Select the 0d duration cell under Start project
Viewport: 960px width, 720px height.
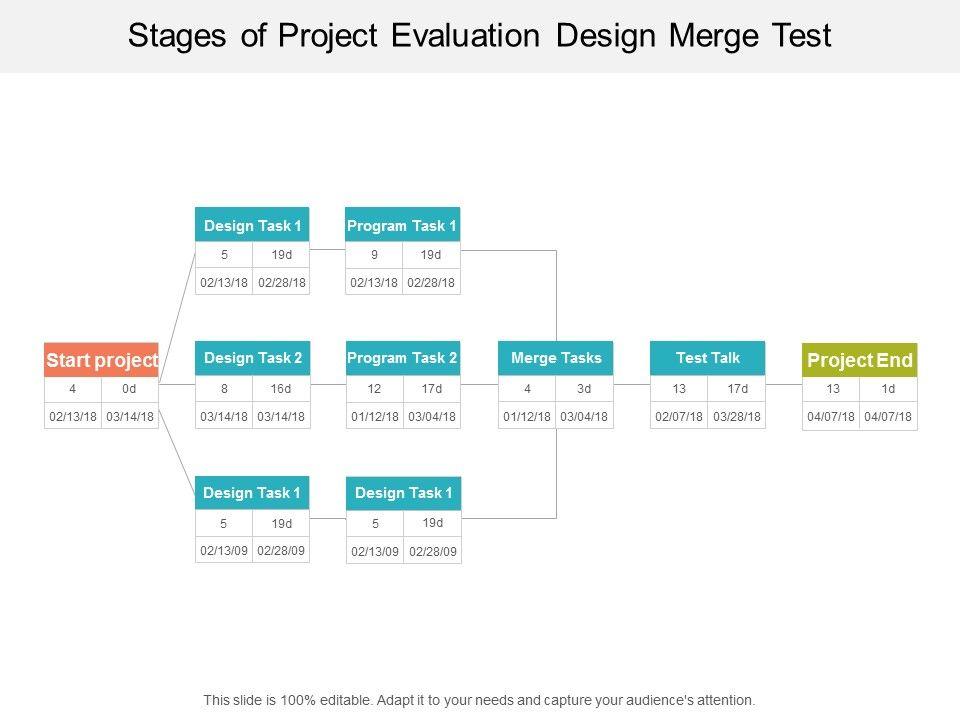130,390
